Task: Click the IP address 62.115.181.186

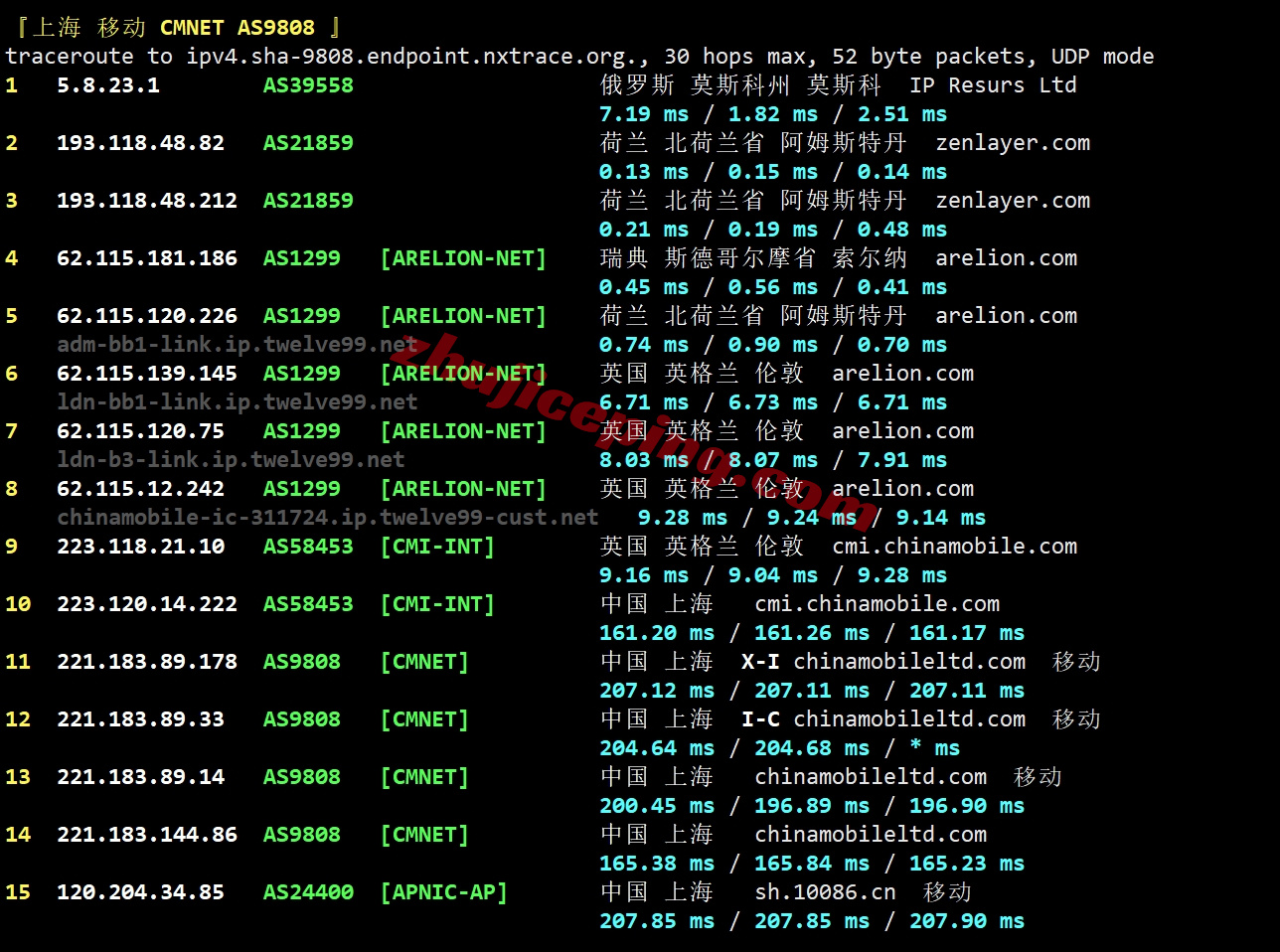Action: click(x=146, y=258)
